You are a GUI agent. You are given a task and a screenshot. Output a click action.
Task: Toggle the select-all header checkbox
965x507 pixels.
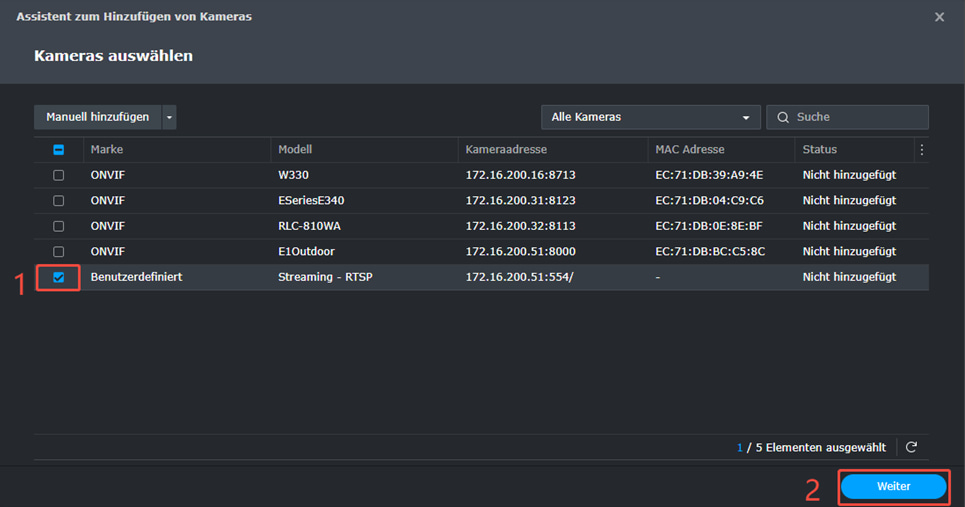(x=58, y=150)
